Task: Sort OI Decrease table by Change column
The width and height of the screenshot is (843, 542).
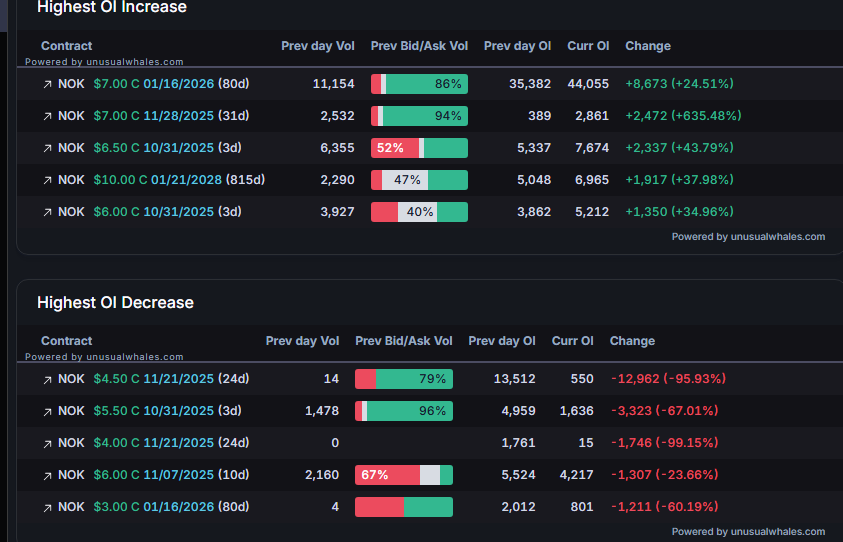Action: click(632, 341)
